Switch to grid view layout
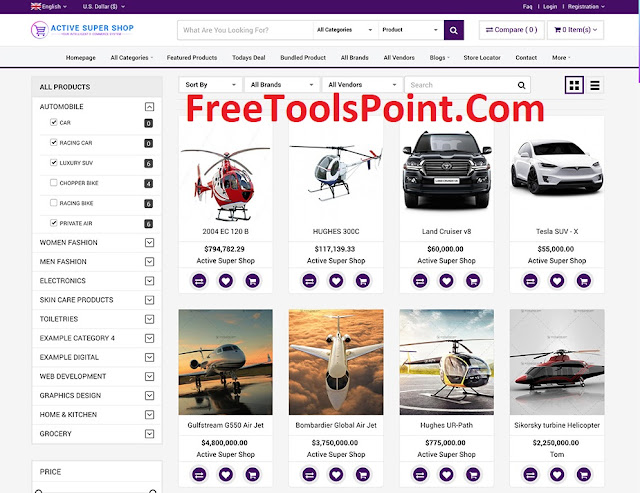The height and width of the screenshot is (493, 640). point(574,85)
